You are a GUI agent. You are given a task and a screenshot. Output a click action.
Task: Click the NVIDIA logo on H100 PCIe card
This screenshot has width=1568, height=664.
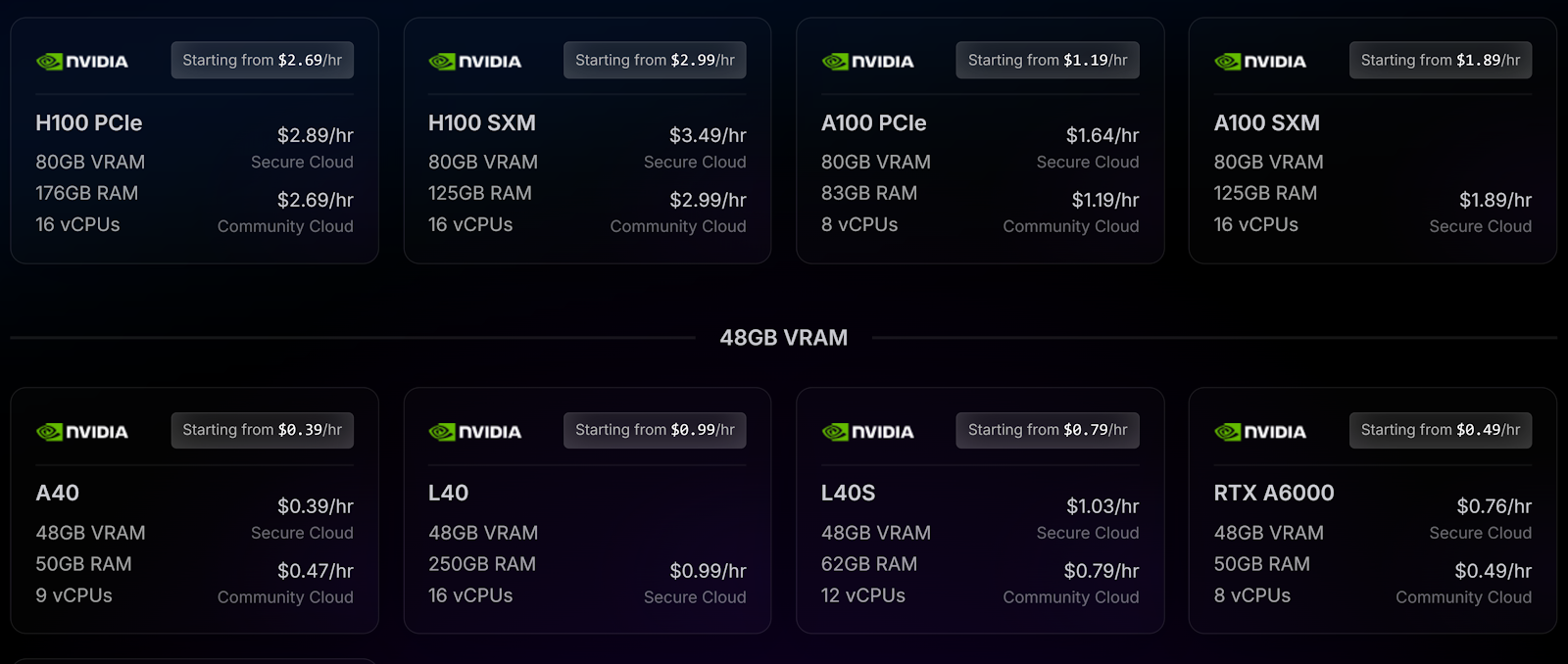pos(82,62)
